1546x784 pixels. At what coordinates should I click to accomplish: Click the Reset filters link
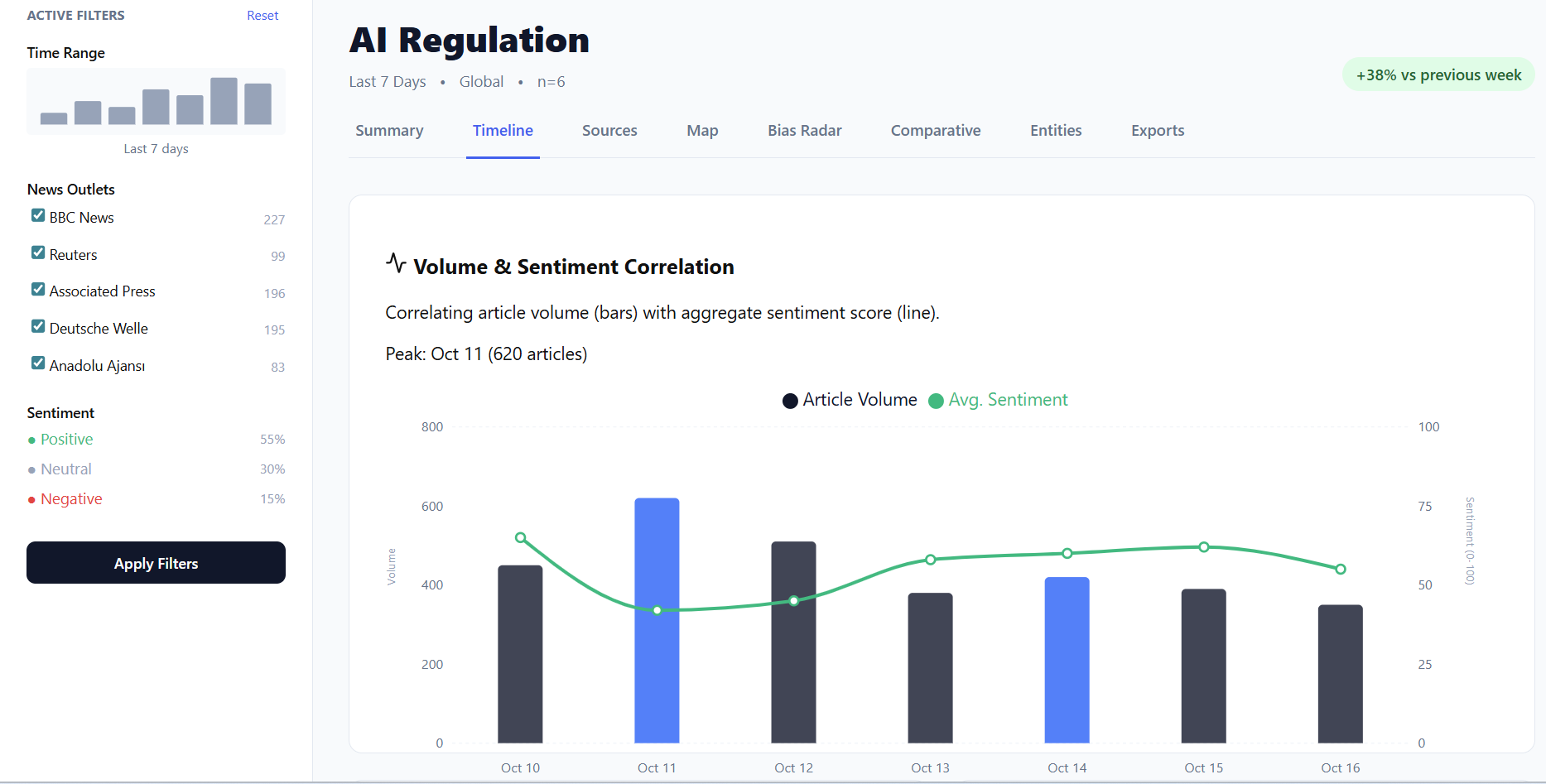pos(262,16)
